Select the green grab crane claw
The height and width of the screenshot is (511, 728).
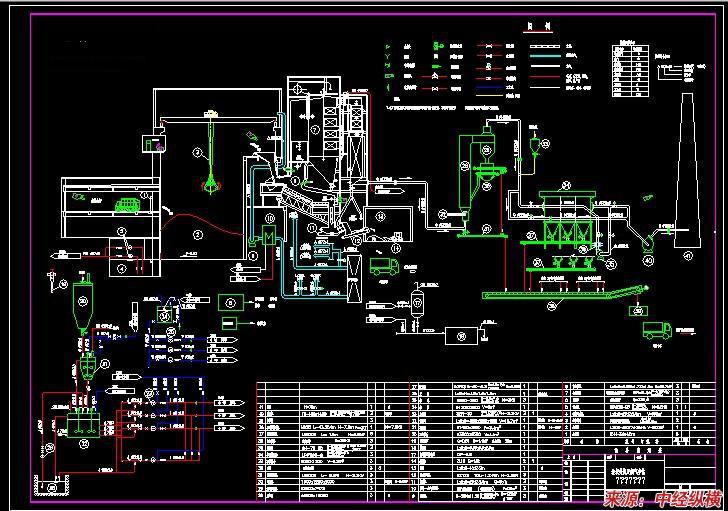[x=211, y=182]
